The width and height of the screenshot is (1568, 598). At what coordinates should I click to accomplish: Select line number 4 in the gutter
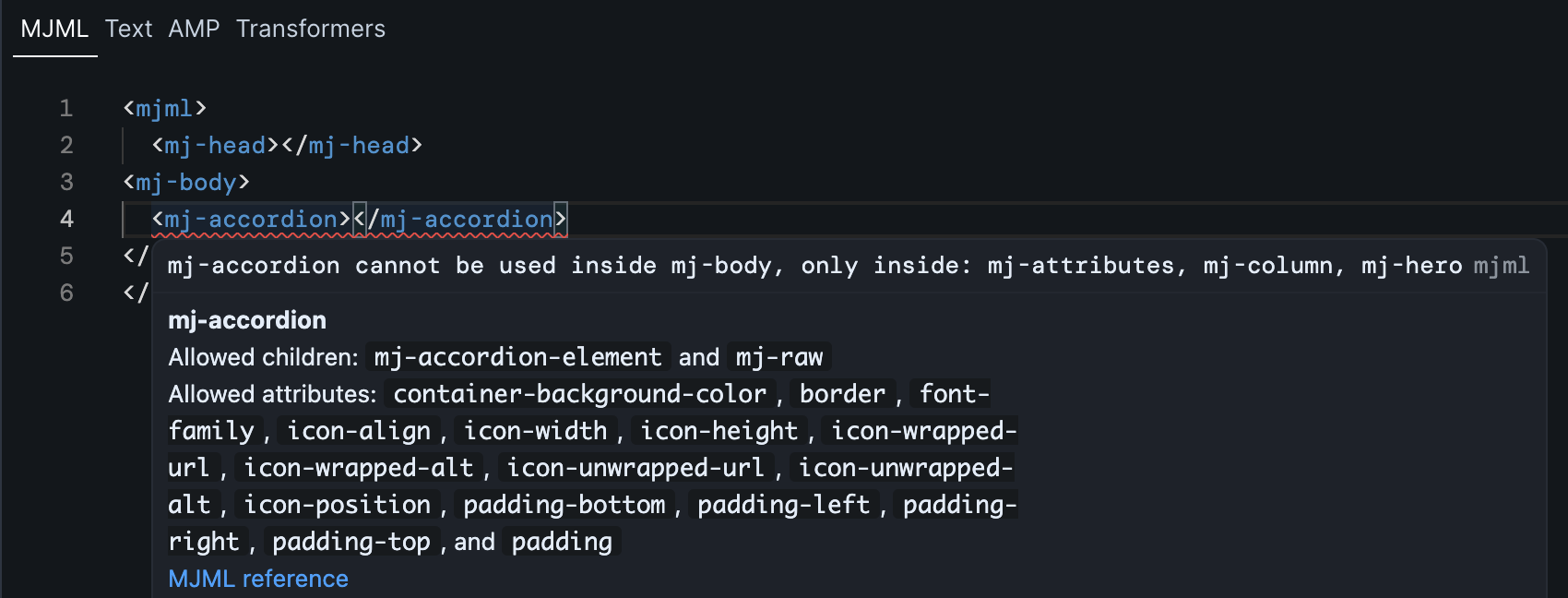(x=66, y=219)
